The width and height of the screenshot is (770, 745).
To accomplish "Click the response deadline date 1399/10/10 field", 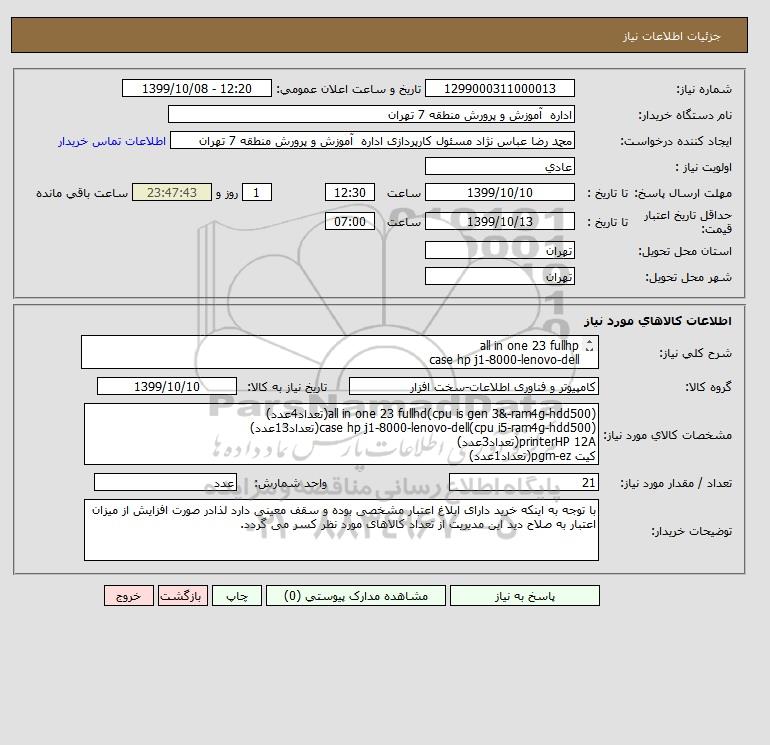I will (x=499, y=193).
